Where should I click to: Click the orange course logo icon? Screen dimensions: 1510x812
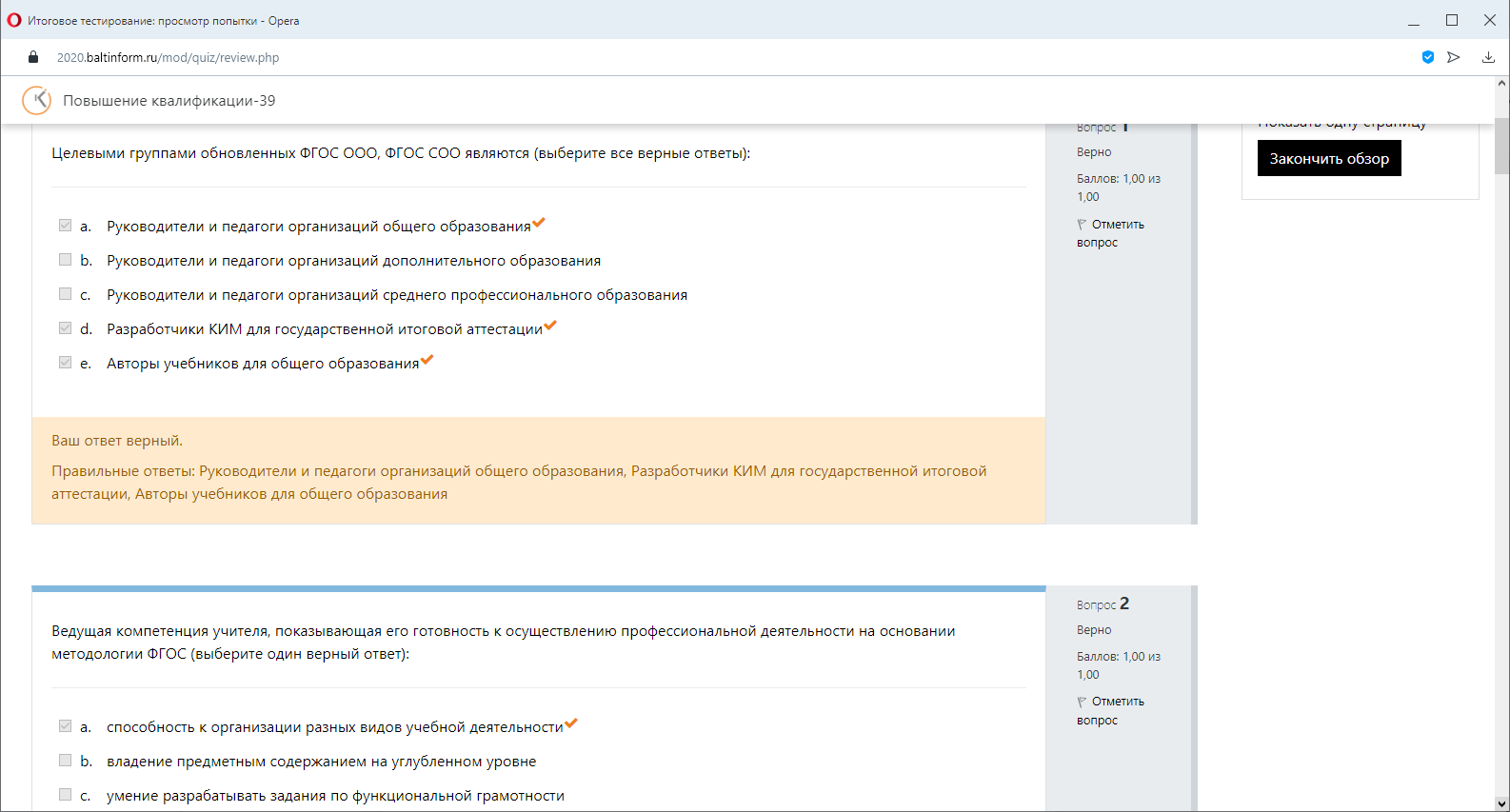(36, 100)
